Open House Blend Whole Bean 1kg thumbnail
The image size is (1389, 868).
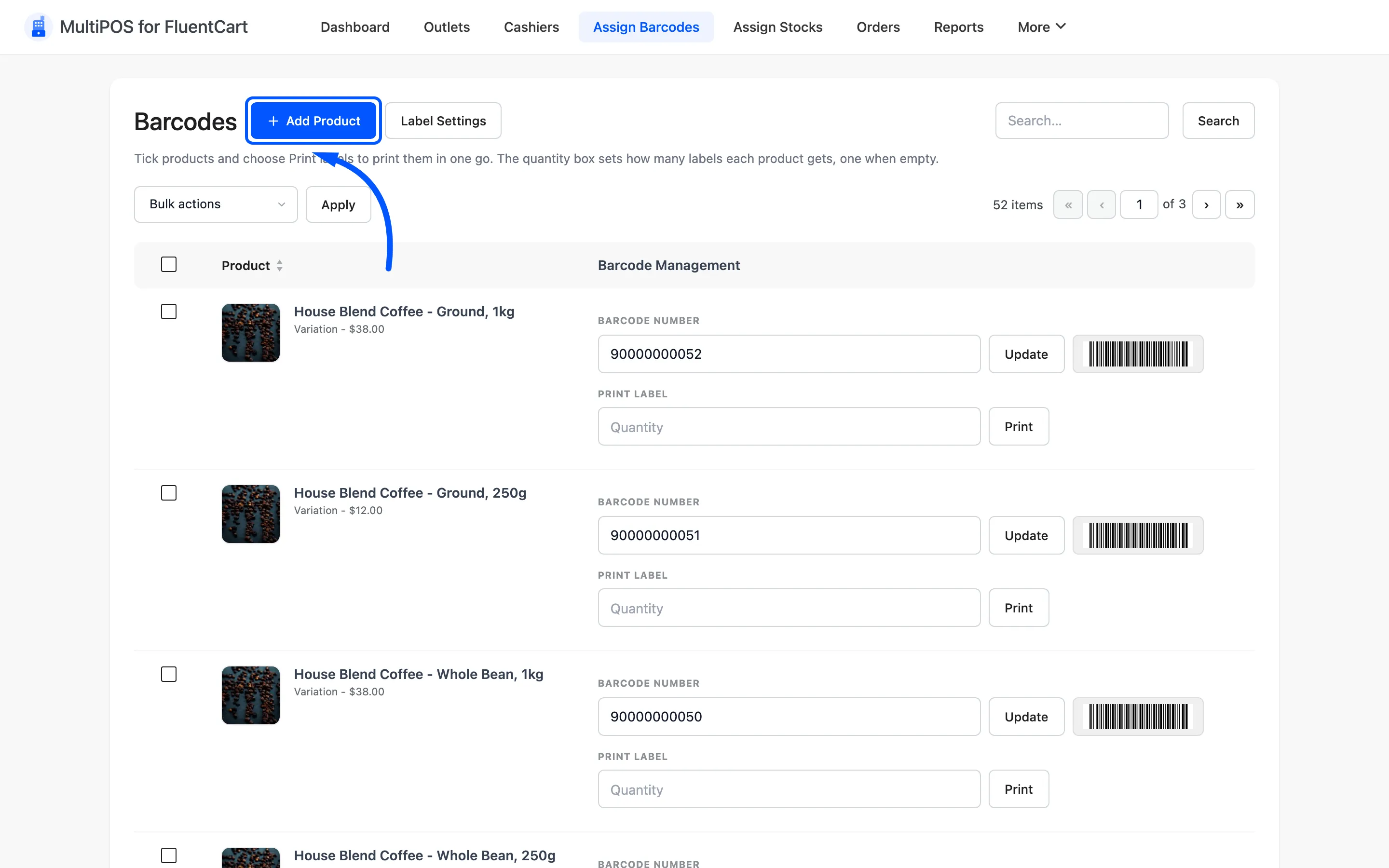tap(251, 696)
